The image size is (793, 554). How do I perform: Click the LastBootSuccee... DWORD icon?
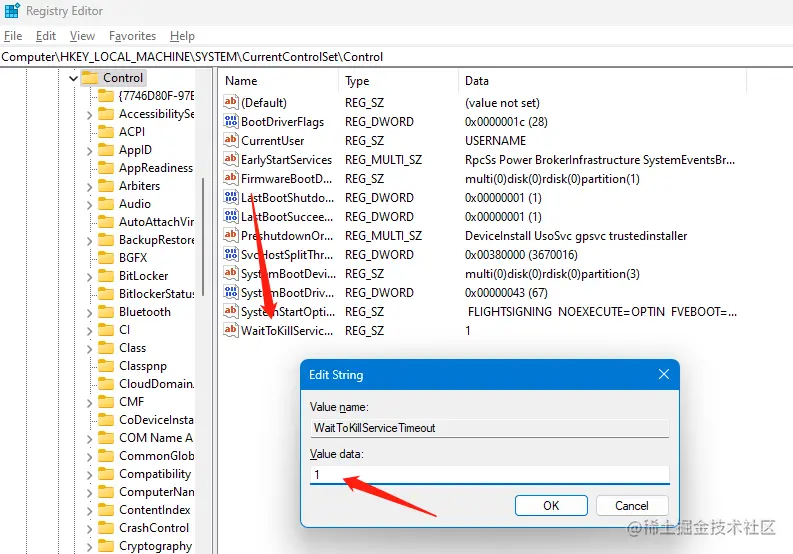(231, 217)
